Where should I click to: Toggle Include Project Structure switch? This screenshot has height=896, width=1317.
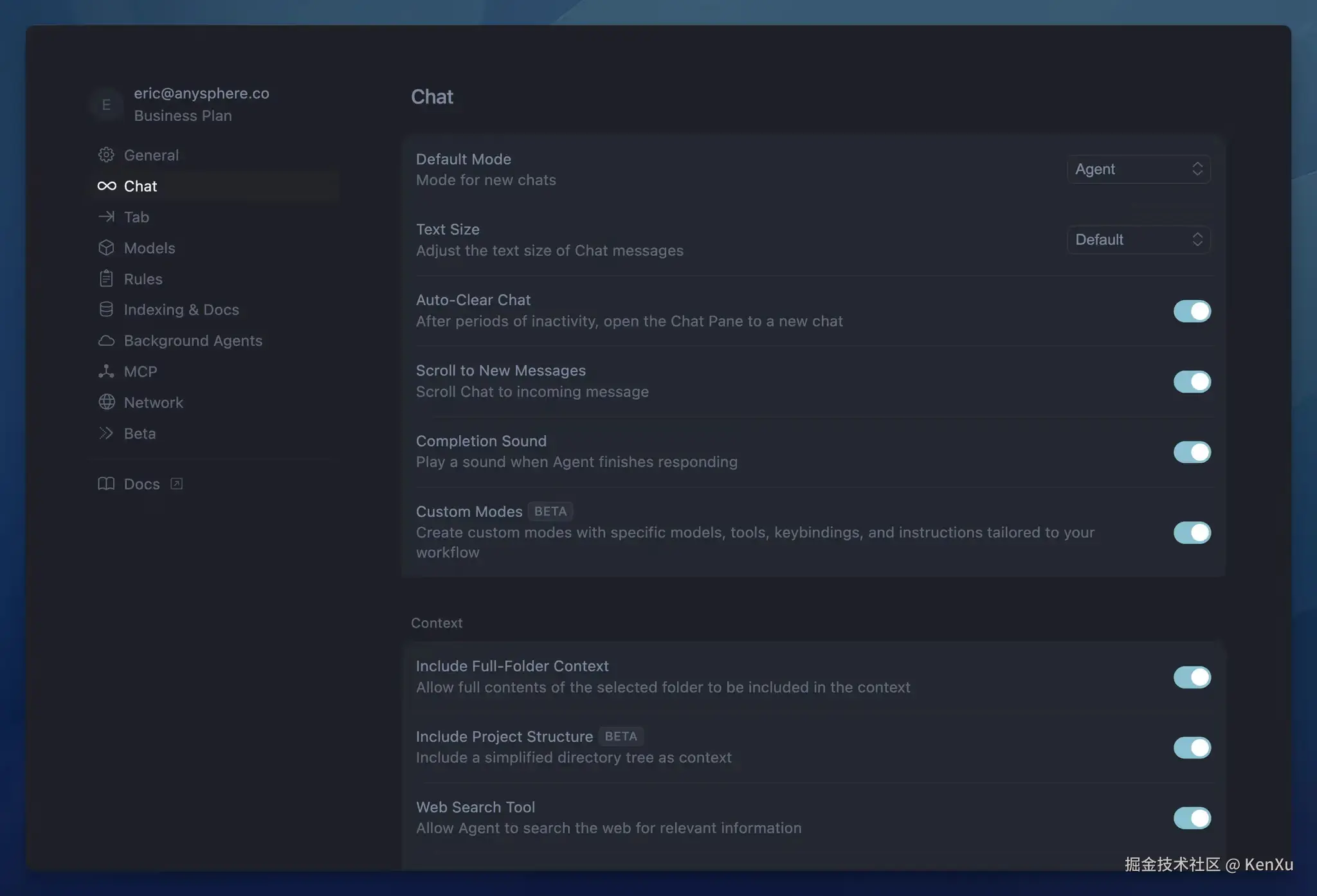tap(1192, 748)
